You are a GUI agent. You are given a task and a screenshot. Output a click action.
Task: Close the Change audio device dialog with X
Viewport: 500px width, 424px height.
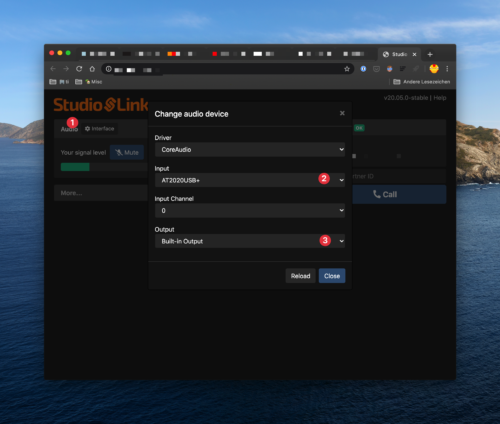pos(342,113)
